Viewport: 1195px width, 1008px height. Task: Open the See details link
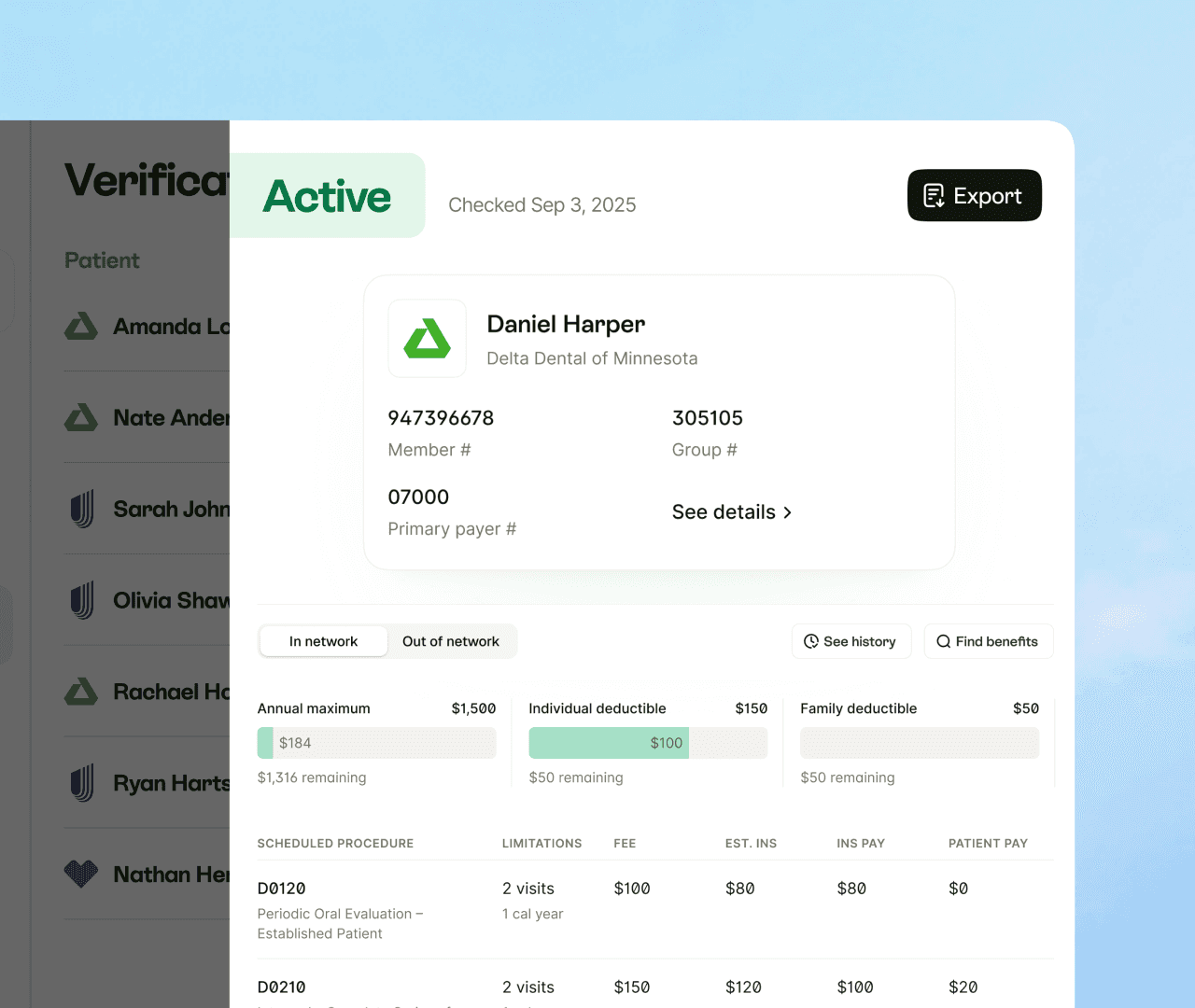(732, 512)
